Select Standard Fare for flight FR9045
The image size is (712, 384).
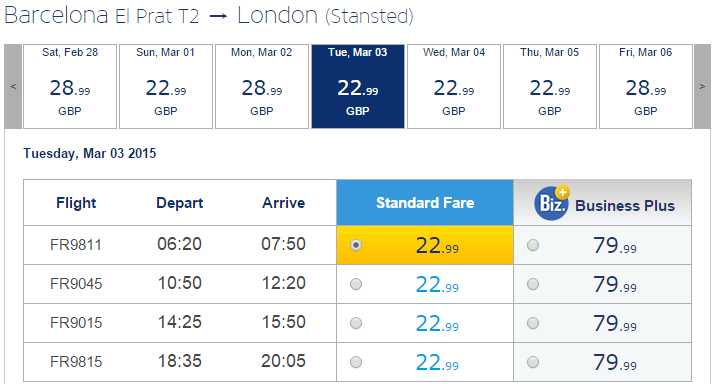tap(356, 284)
